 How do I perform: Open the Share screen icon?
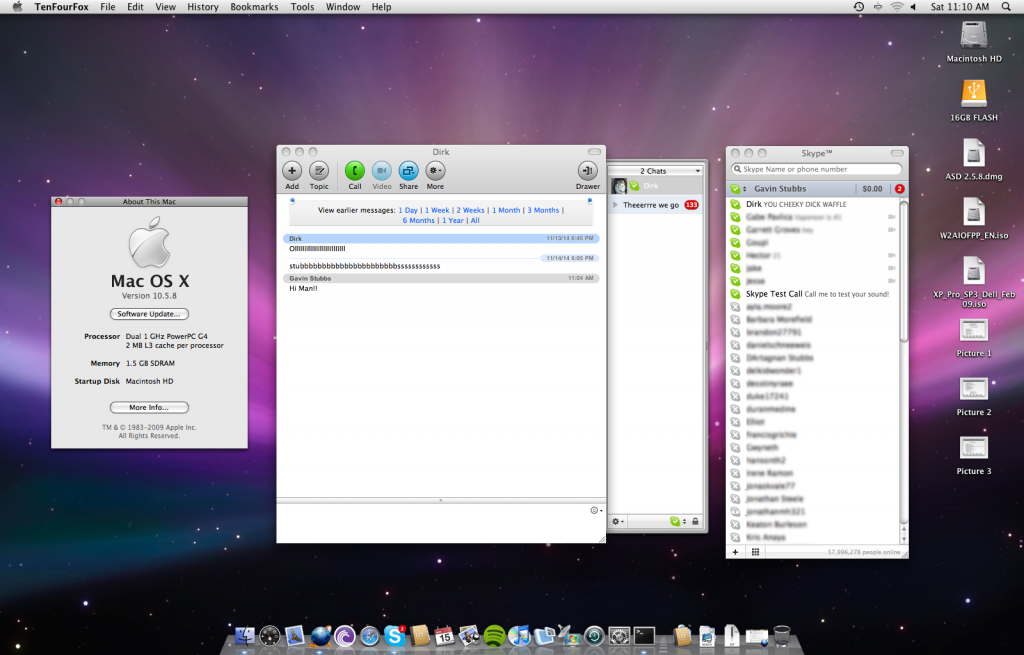408,171
